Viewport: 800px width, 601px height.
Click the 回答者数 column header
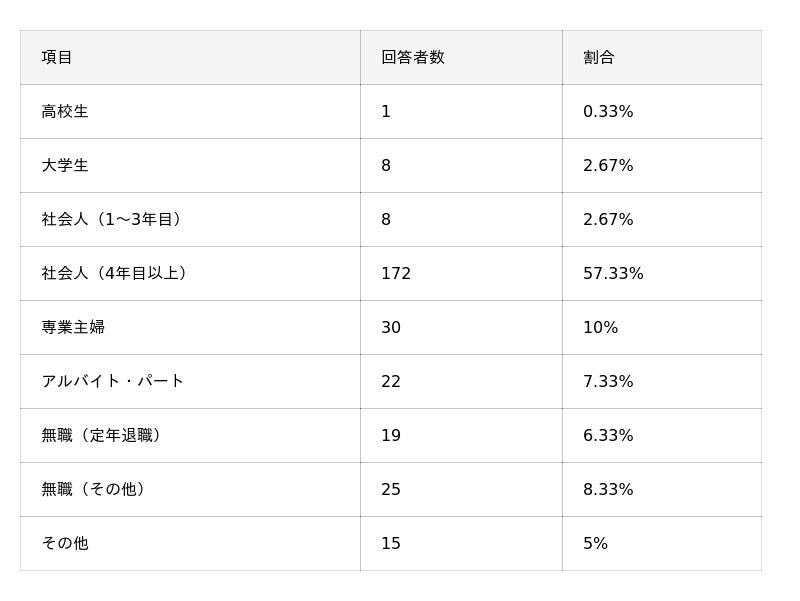point(412,58)
